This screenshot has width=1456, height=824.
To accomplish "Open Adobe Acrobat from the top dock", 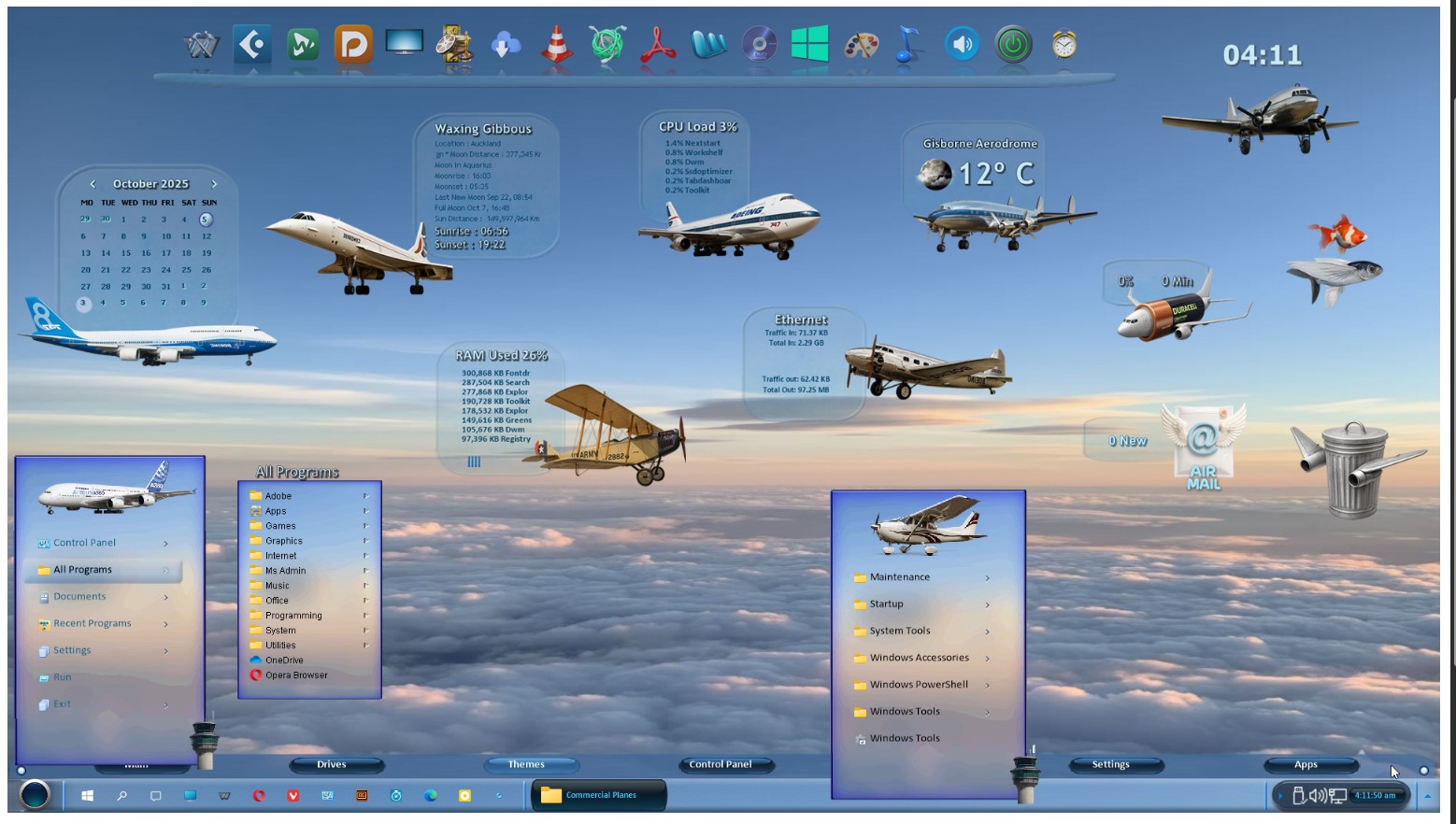I will click(x=658, y=45).
